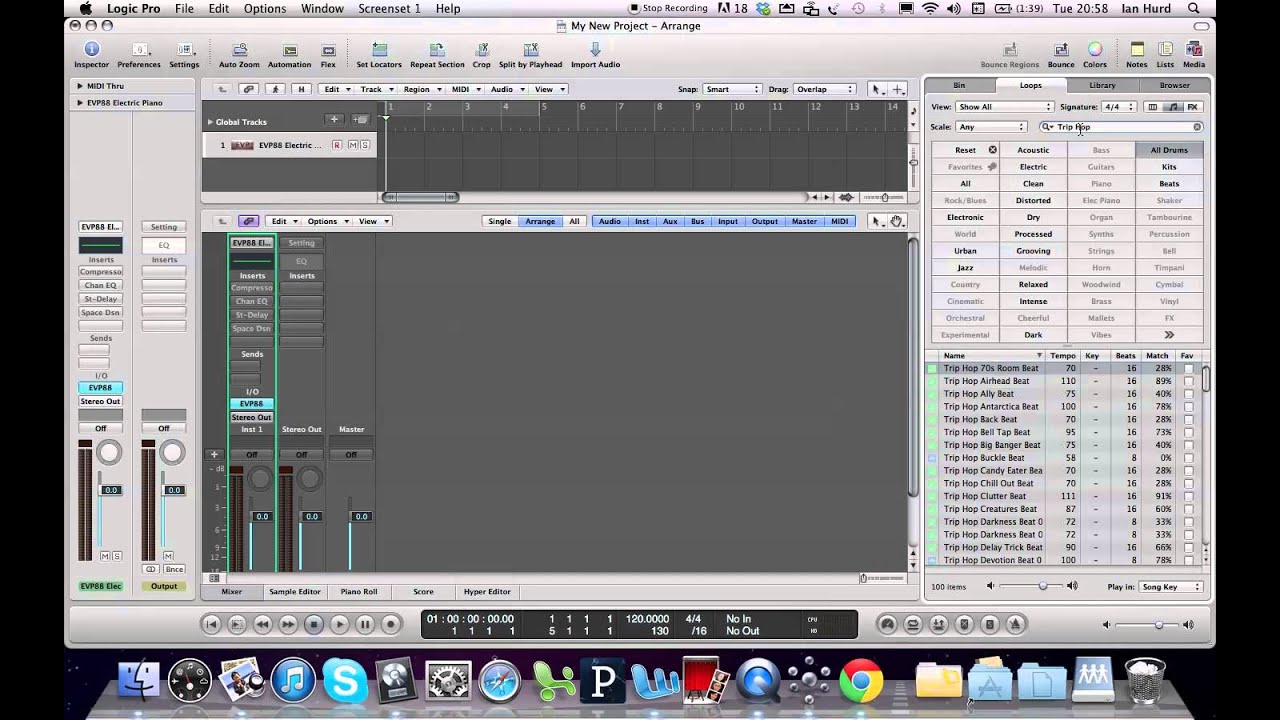
Task: Click the Reset button in loop categories
Action: point(965,150)
